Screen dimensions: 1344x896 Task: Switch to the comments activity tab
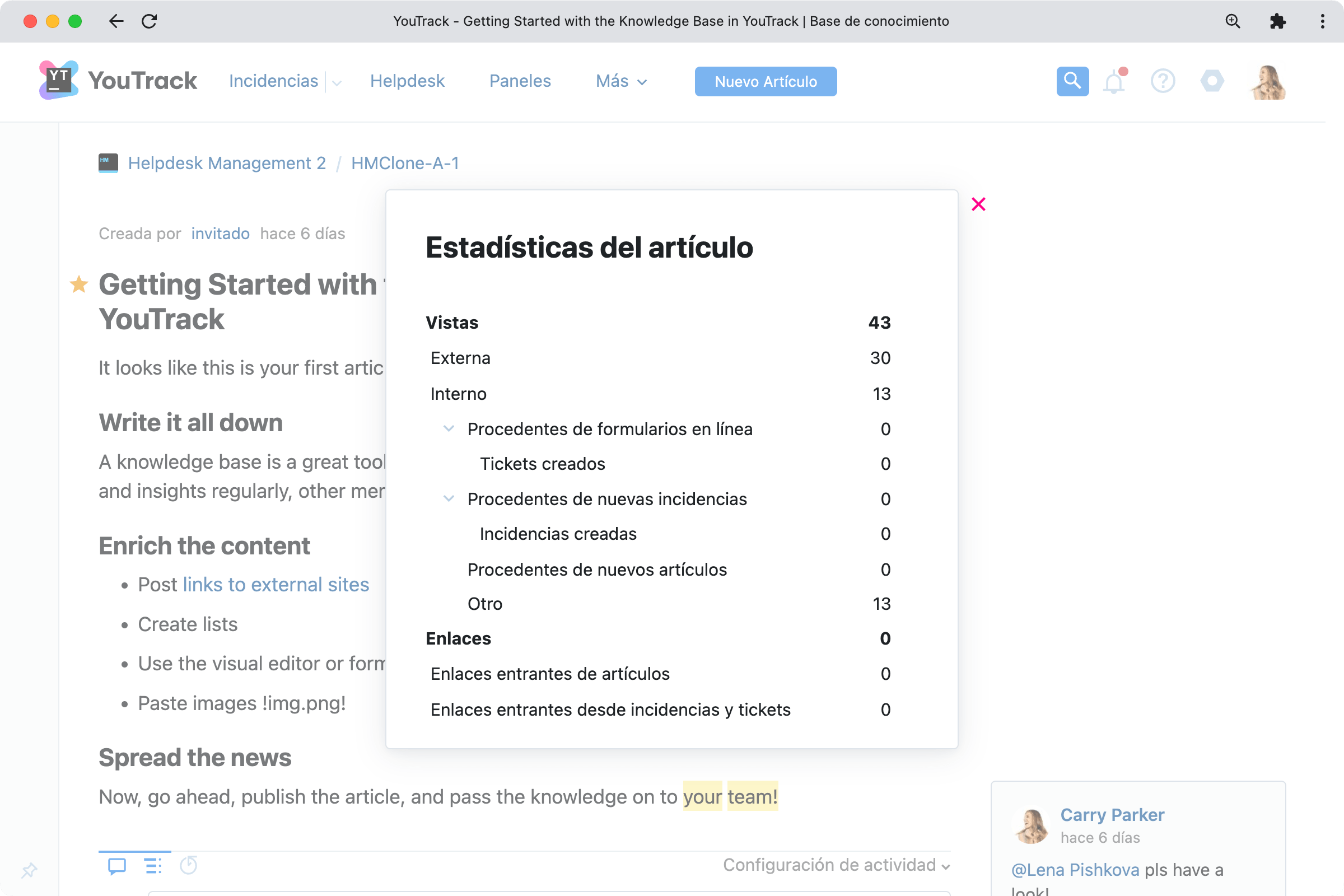117,866
